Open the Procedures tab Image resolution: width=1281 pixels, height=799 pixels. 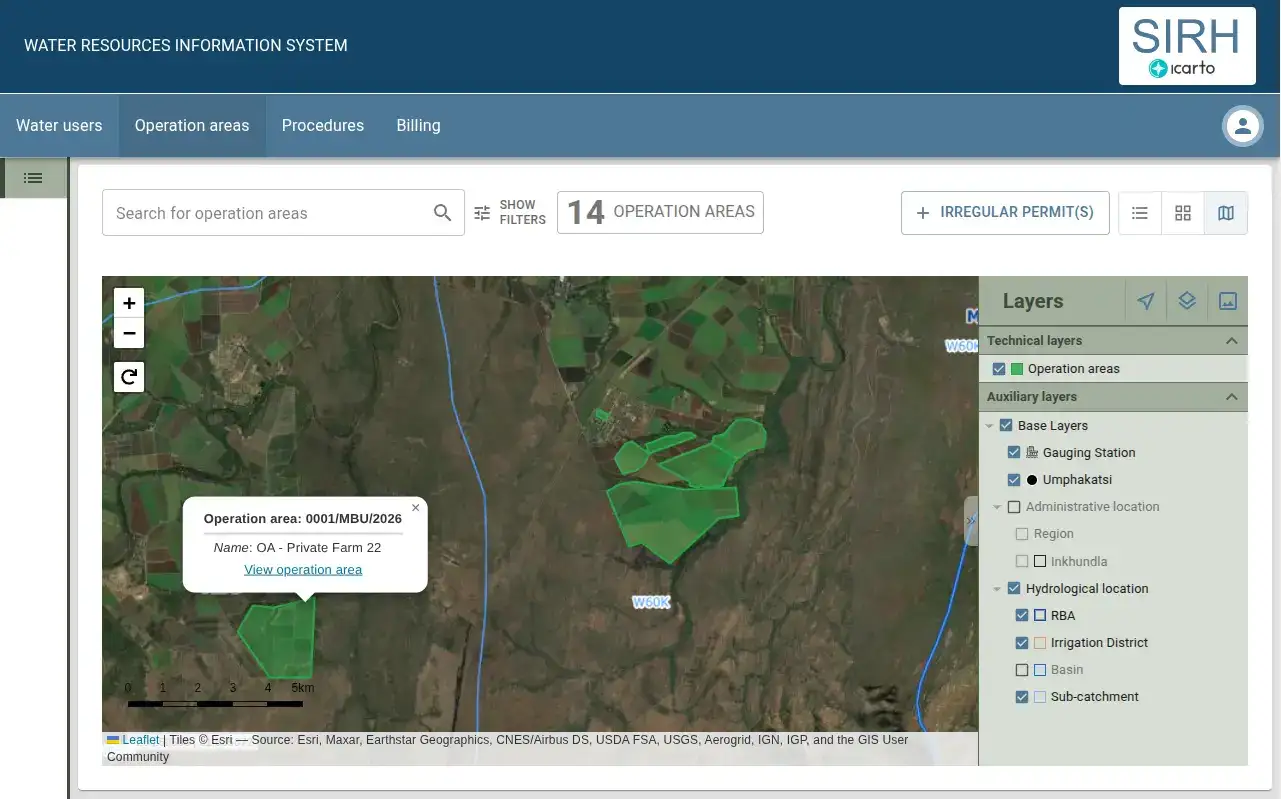tap(323, 126)
